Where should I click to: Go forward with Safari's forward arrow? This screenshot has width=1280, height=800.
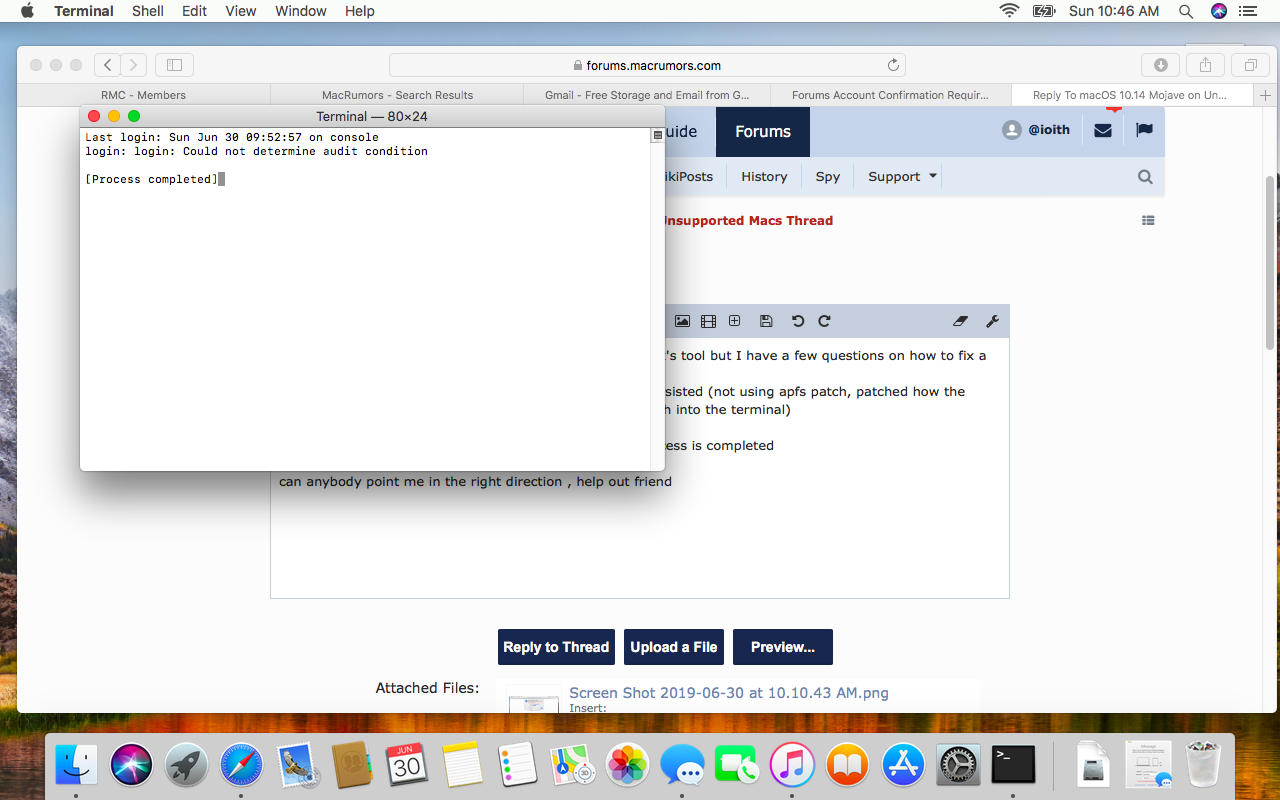point(134,65)
